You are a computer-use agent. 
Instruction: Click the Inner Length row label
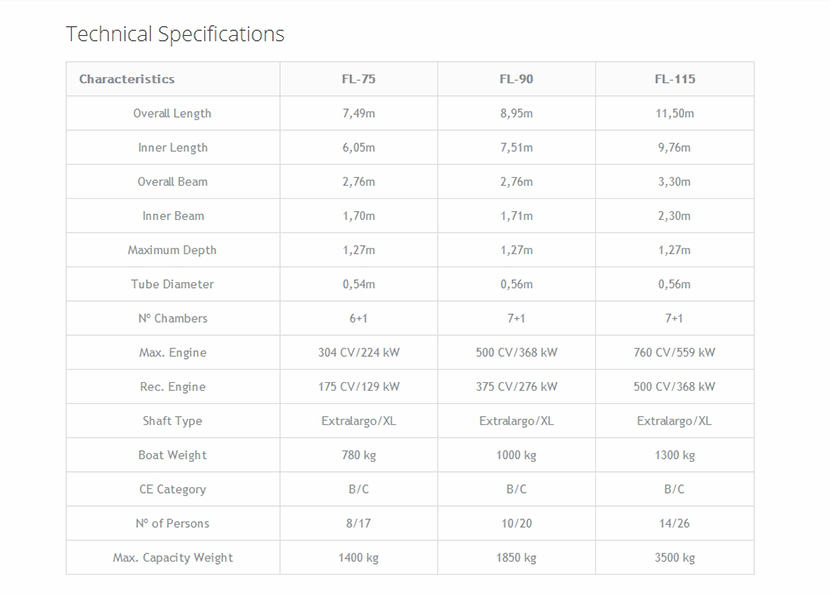pyautogui.click(x=172, y=148)
